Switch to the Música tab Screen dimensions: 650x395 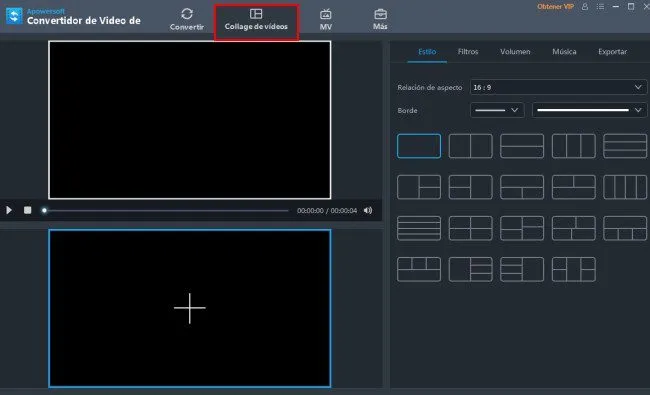tap(564, 52)
